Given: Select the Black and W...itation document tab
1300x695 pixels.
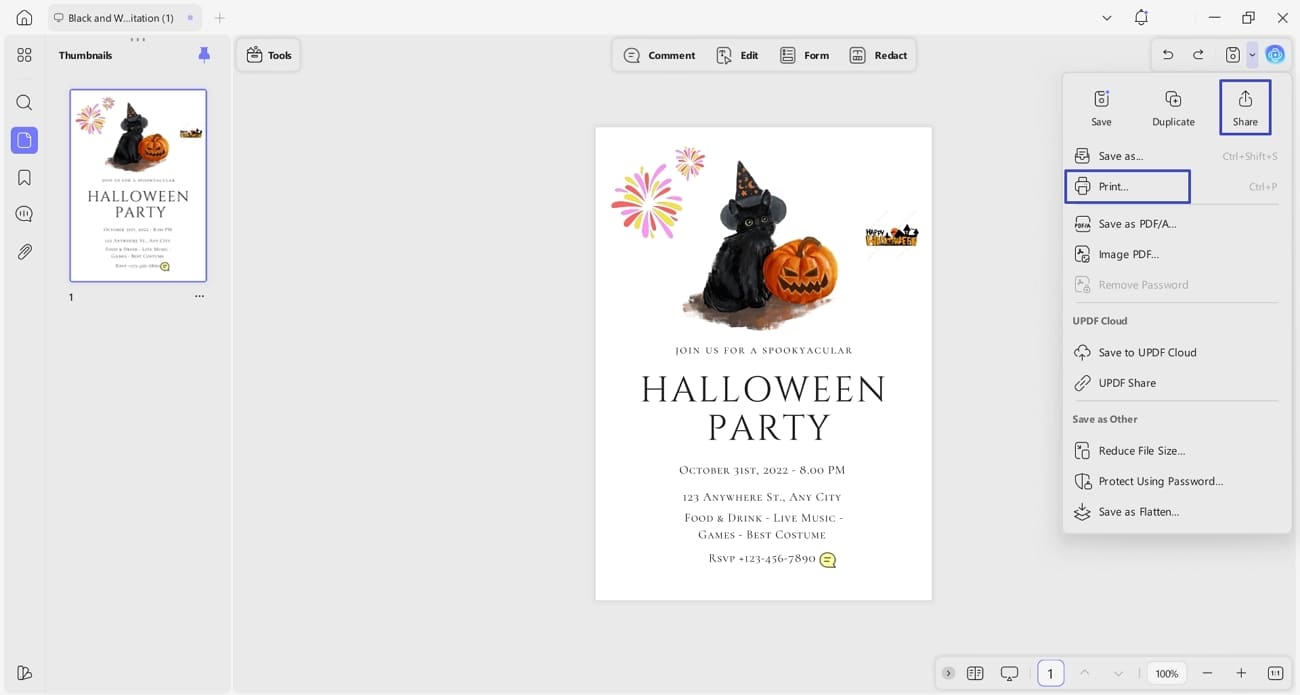Looking at the screenshot, I should click(120, 17).
